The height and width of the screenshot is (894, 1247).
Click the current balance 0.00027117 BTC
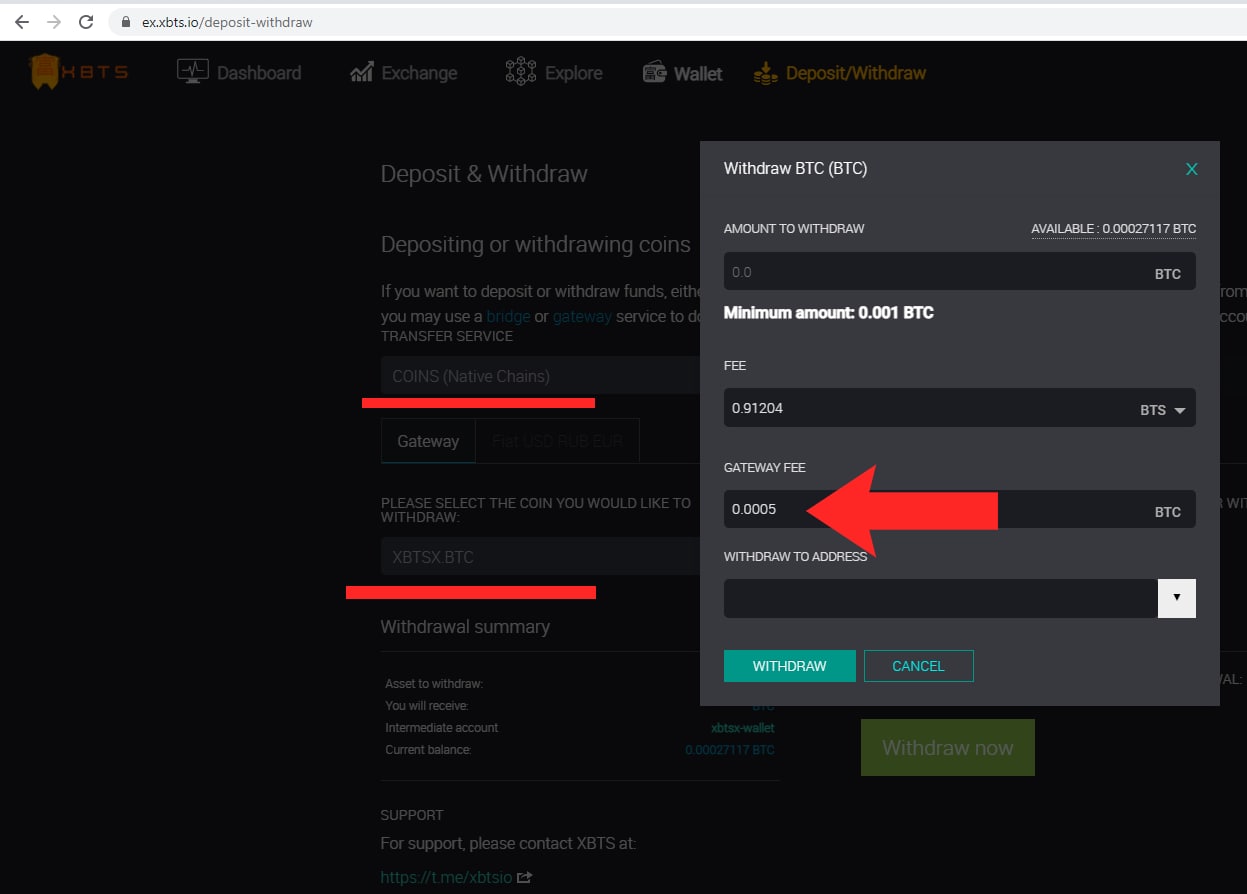(x=729, y=750)
